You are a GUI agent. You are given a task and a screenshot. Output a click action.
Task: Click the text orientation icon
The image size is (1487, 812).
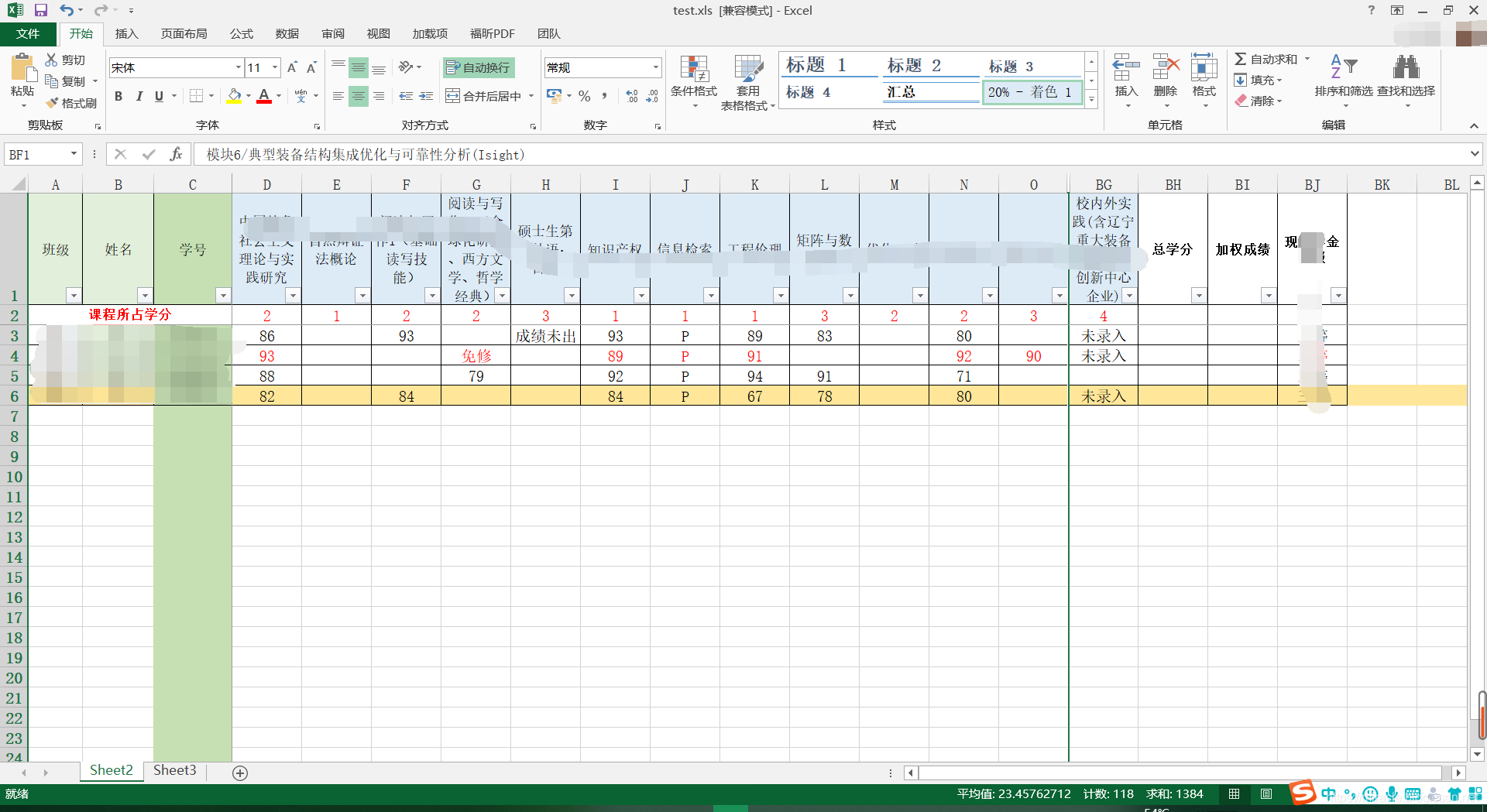(x=406, y=68)
